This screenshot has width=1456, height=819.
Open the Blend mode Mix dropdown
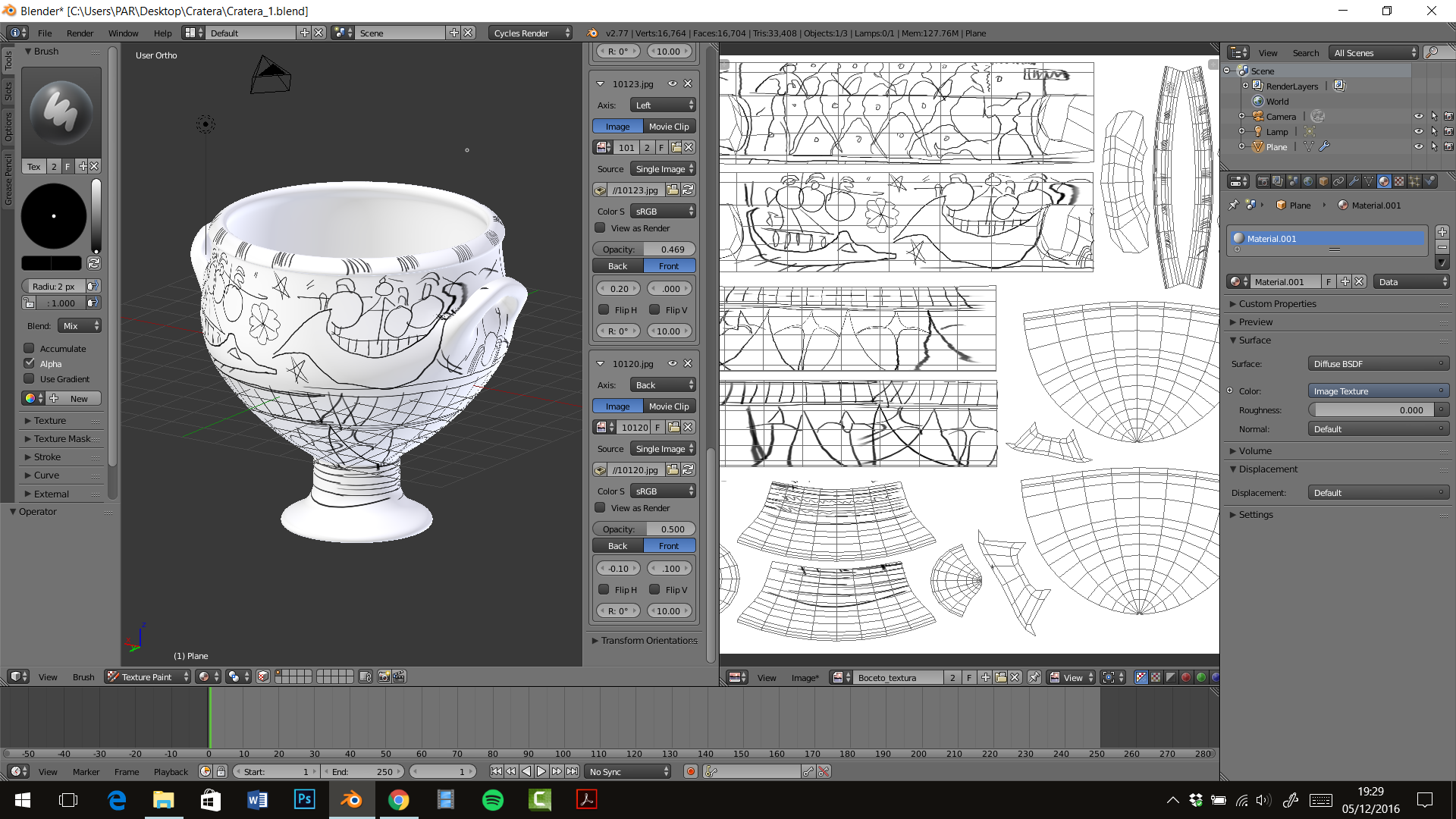80,326
